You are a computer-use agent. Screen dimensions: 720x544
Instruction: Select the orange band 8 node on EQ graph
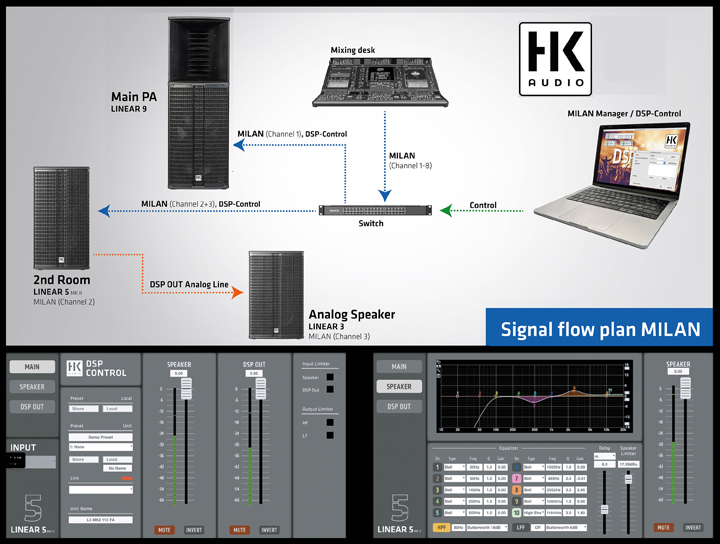tap(573, 389)
